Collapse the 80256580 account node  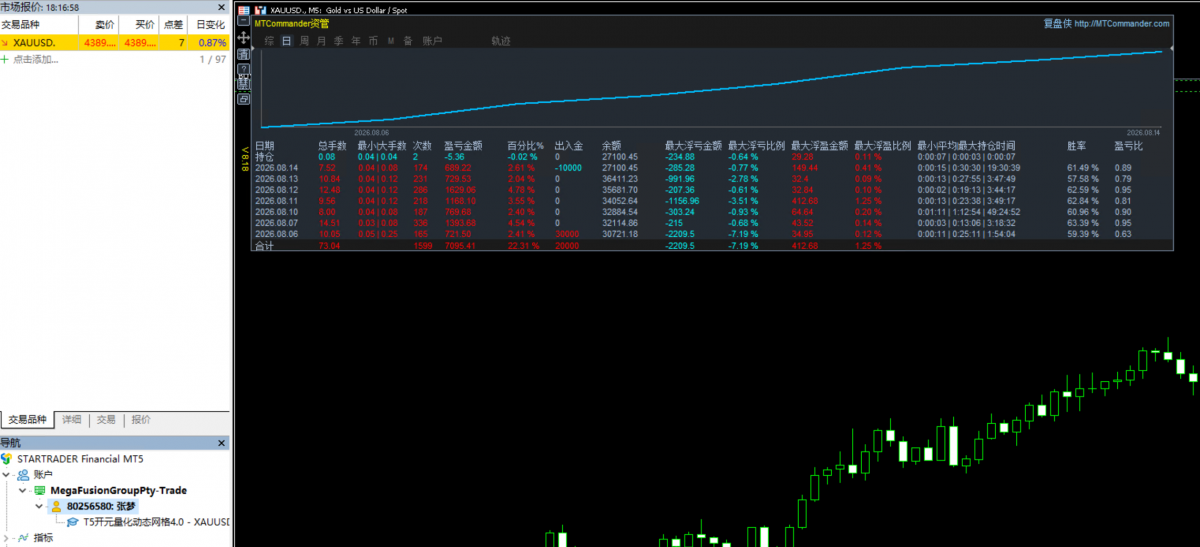point(41,506)
